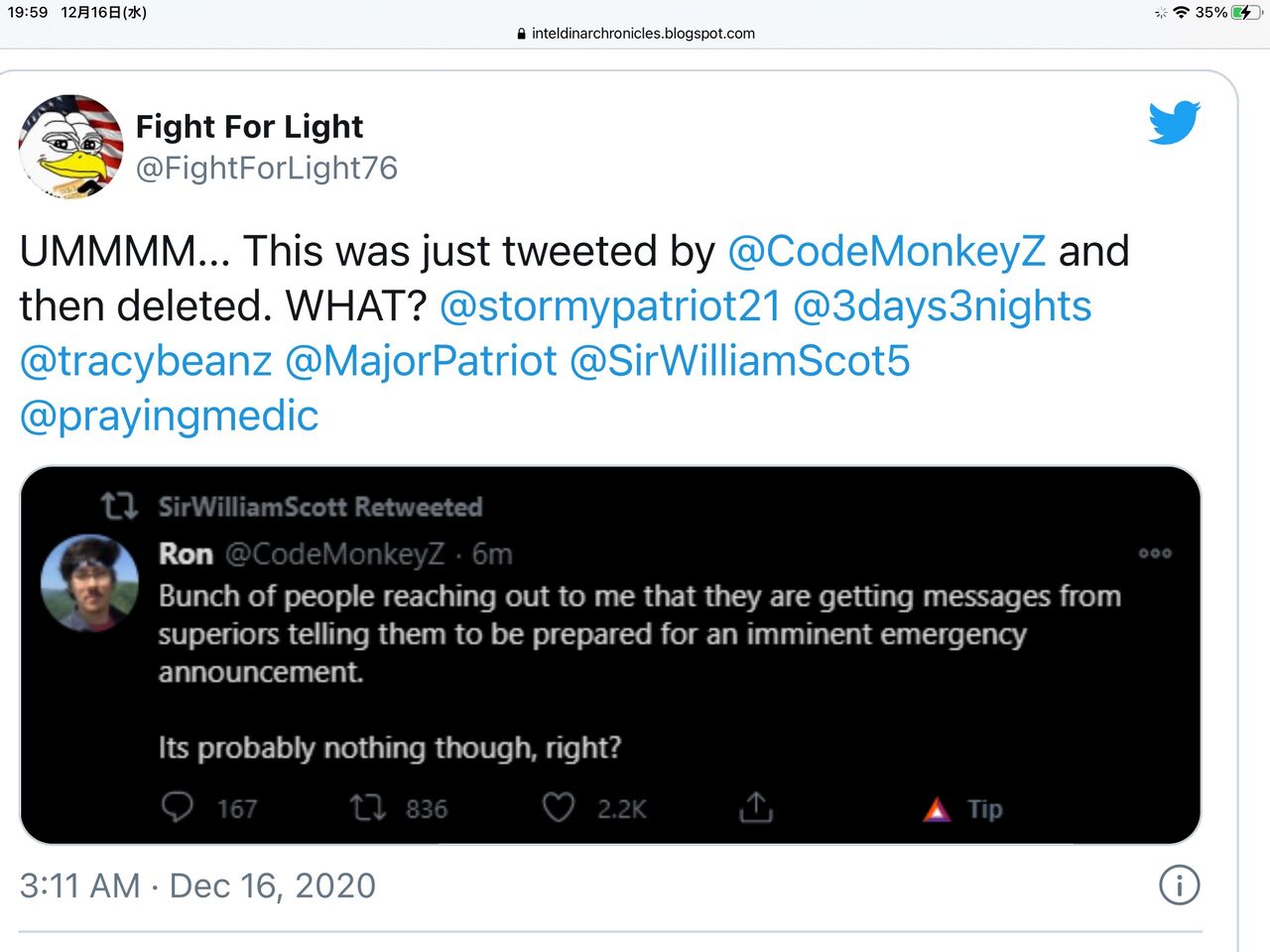Tap the heart like icon
1270x952 pixels.
[x=559, y=807]
